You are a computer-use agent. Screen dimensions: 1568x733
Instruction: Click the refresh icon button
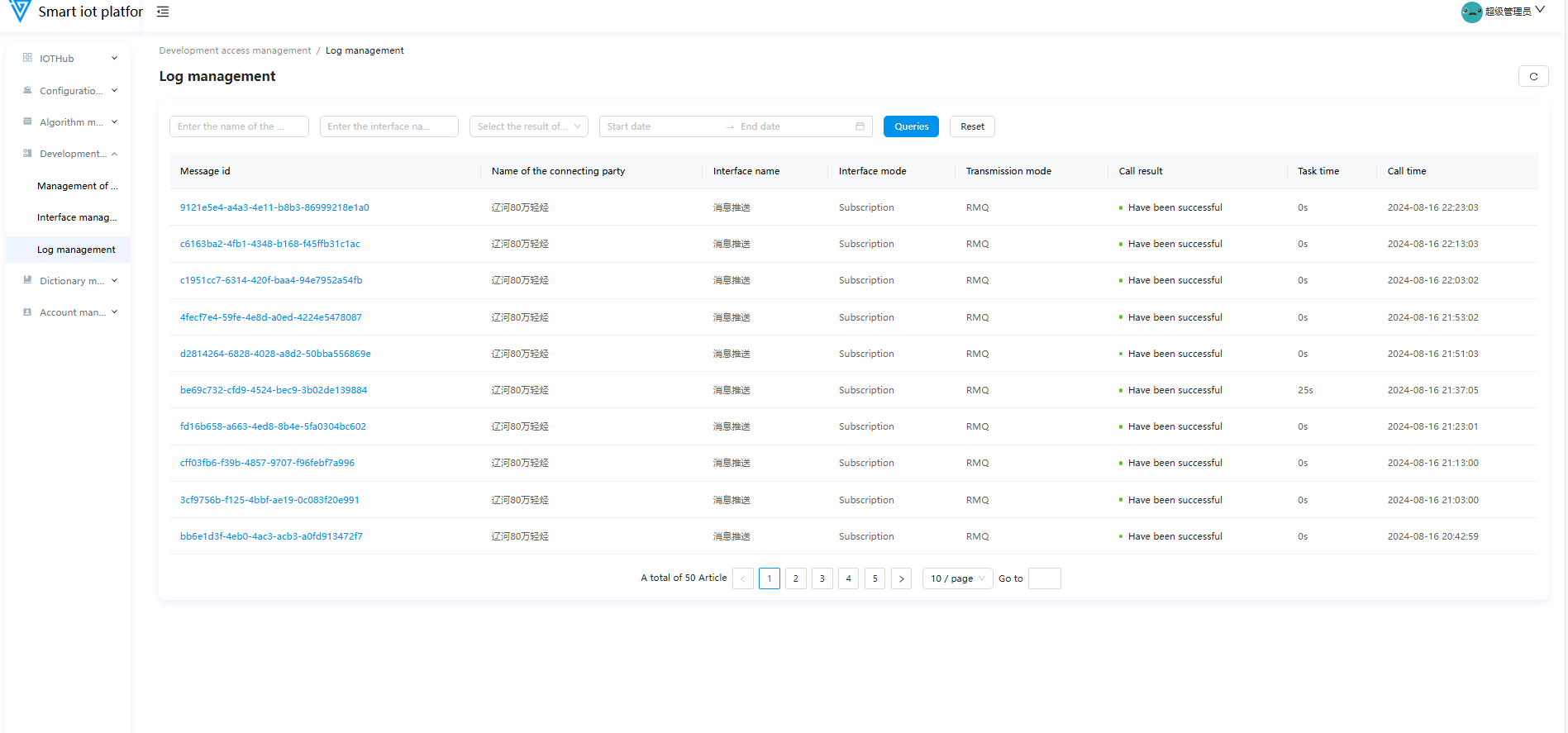tap(1533, 77)
